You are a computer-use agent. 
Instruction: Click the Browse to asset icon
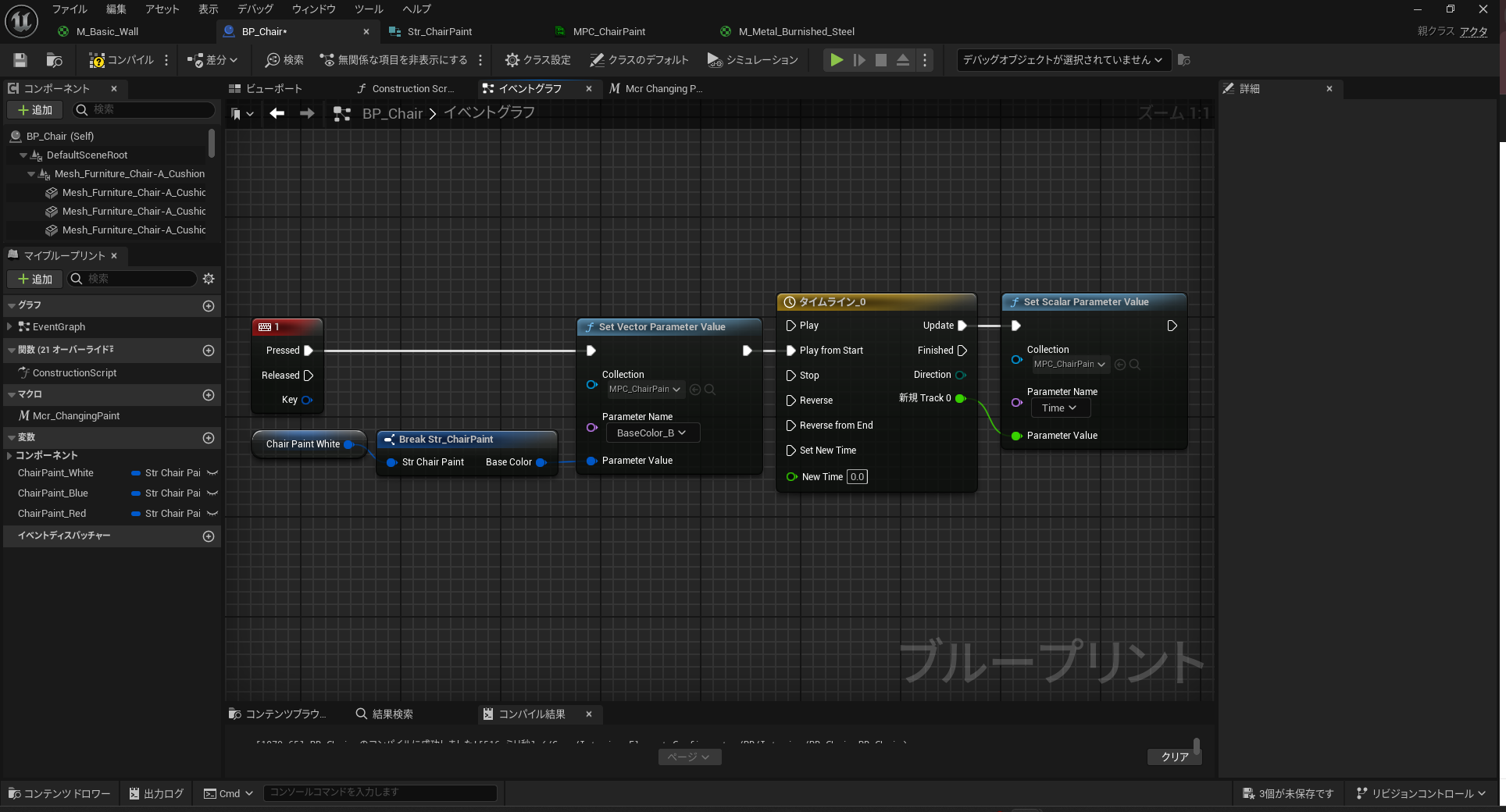(x=54, y=60)
